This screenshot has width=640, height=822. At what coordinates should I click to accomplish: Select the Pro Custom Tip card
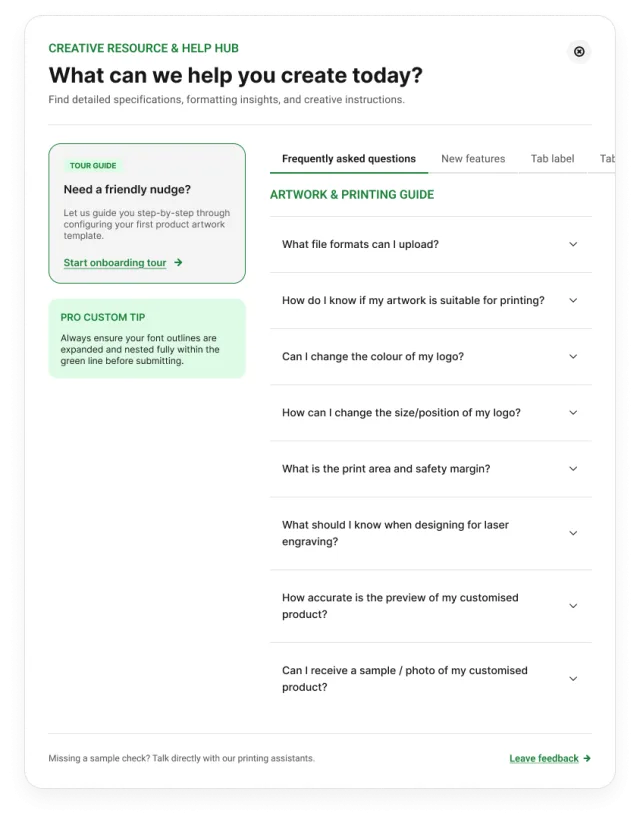[147, 339]
